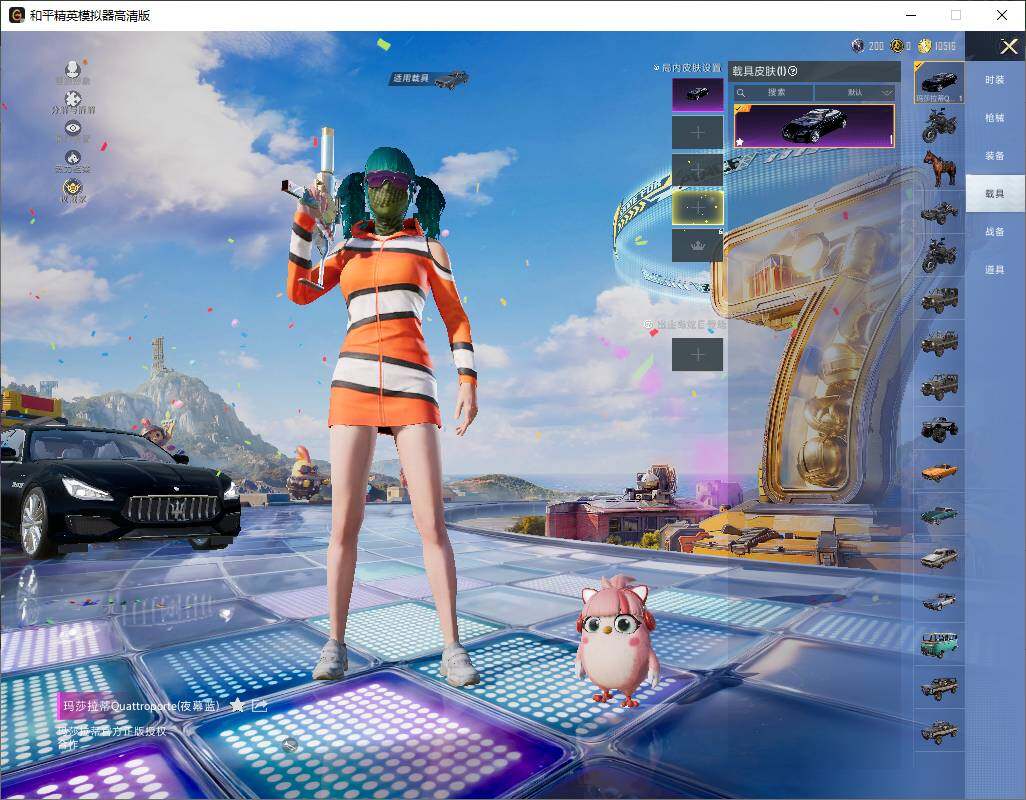This screenshot has height=800, width=1026.
Task: Click the circular icon between eye and gold badge
Action: click(73, 157)
